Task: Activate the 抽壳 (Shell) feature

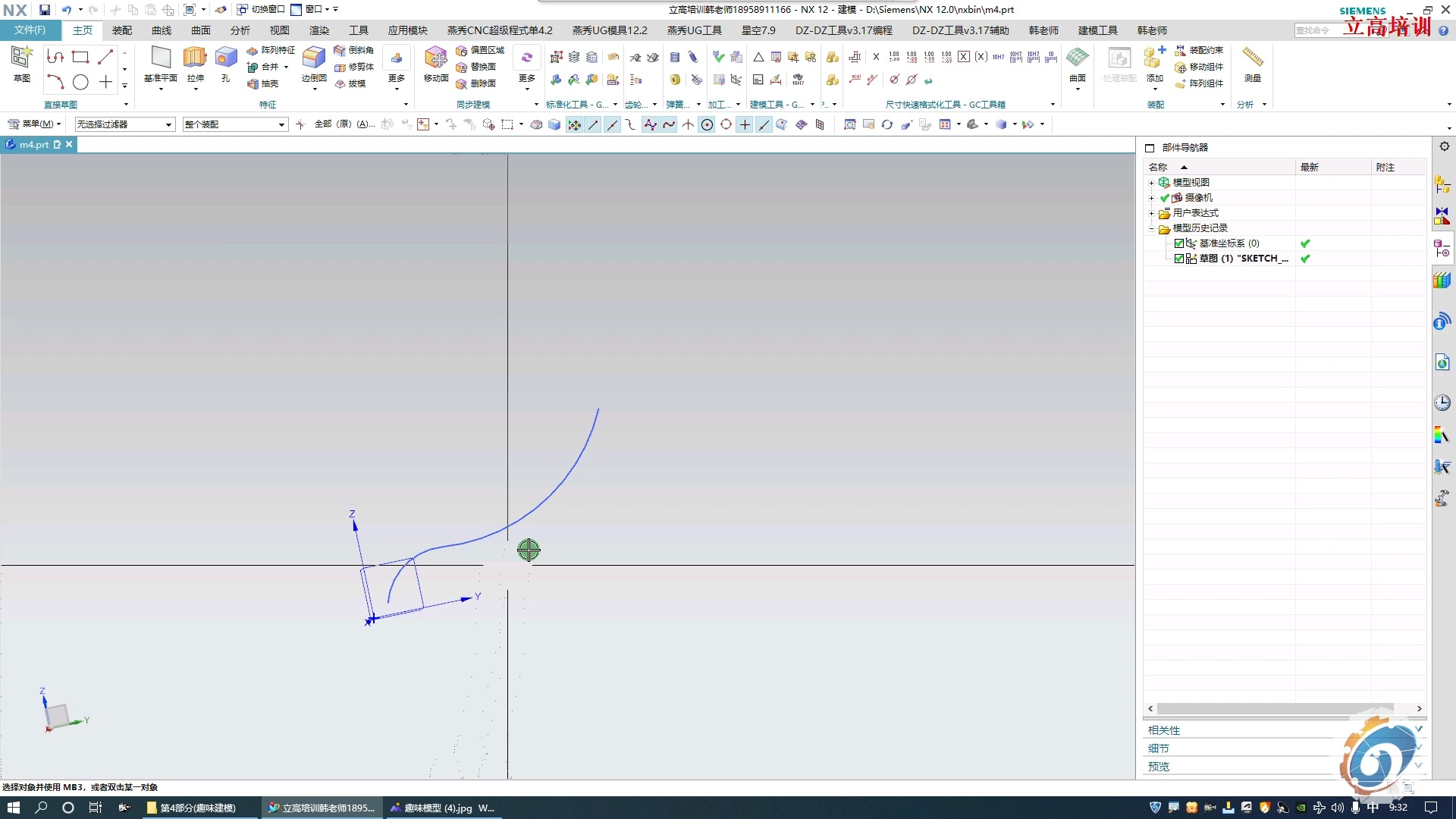Action: coord(263,84)
